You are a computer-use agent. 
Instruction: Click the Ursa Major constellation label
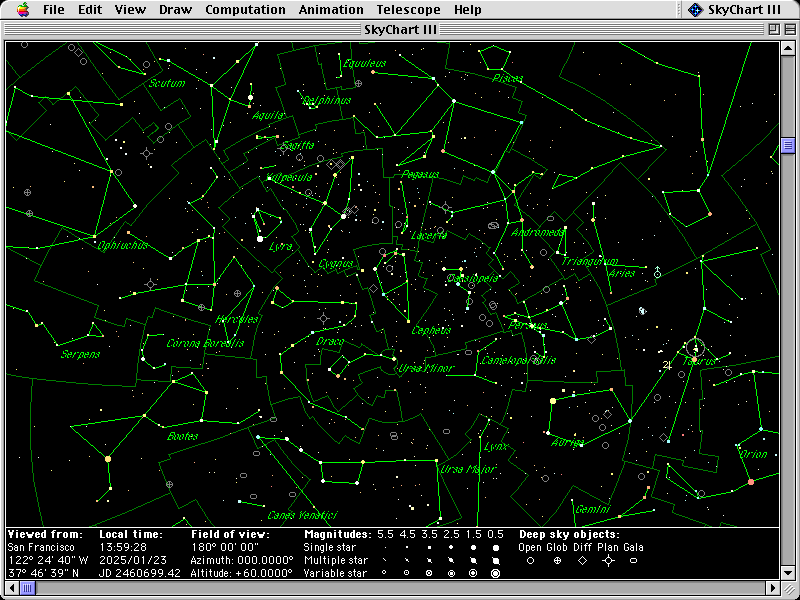tap(468, 469)
